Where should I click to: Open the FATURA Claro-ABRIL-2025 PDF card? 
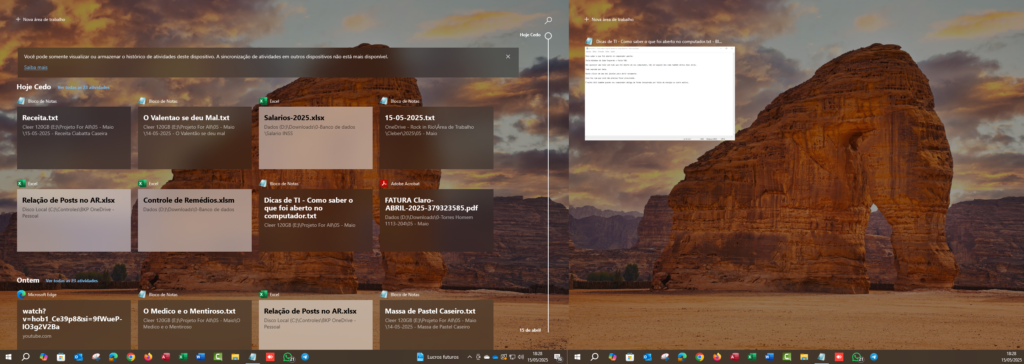437,220
